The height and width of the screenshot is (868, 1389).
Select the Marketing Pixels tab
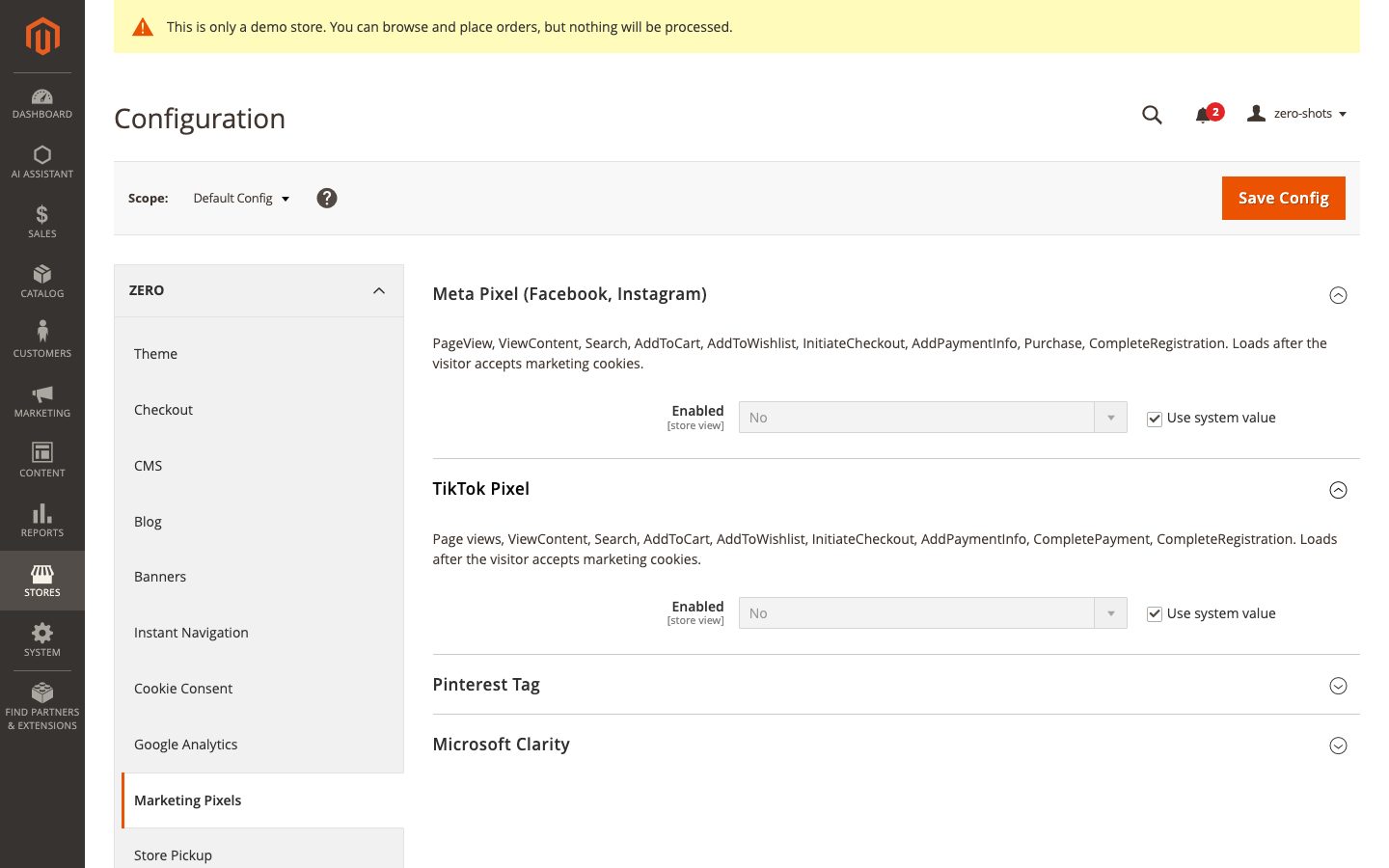pos(262,800)
